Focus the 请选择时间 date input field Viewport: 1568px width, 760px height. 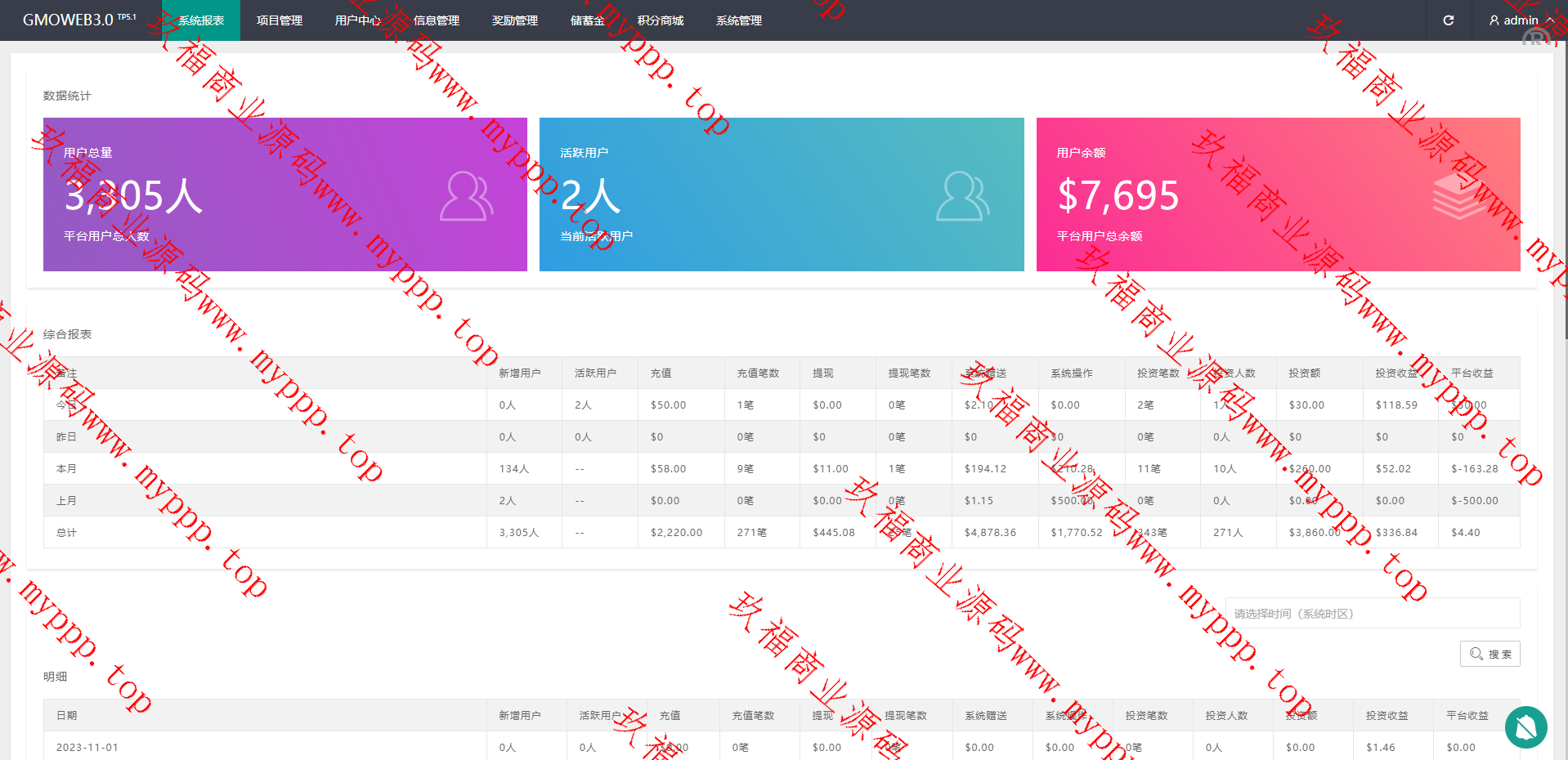pyautogui.click(x=1372, y=613)
